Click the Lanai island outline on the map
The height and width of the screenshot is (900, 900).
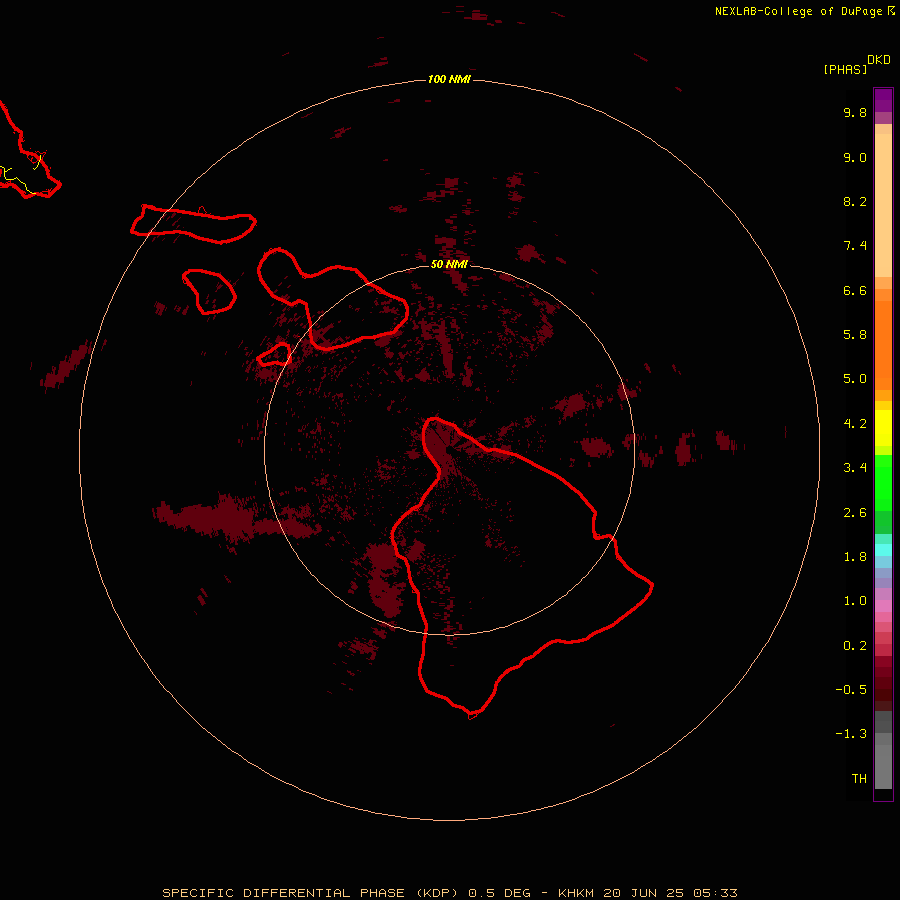click(x=210, y=292)
